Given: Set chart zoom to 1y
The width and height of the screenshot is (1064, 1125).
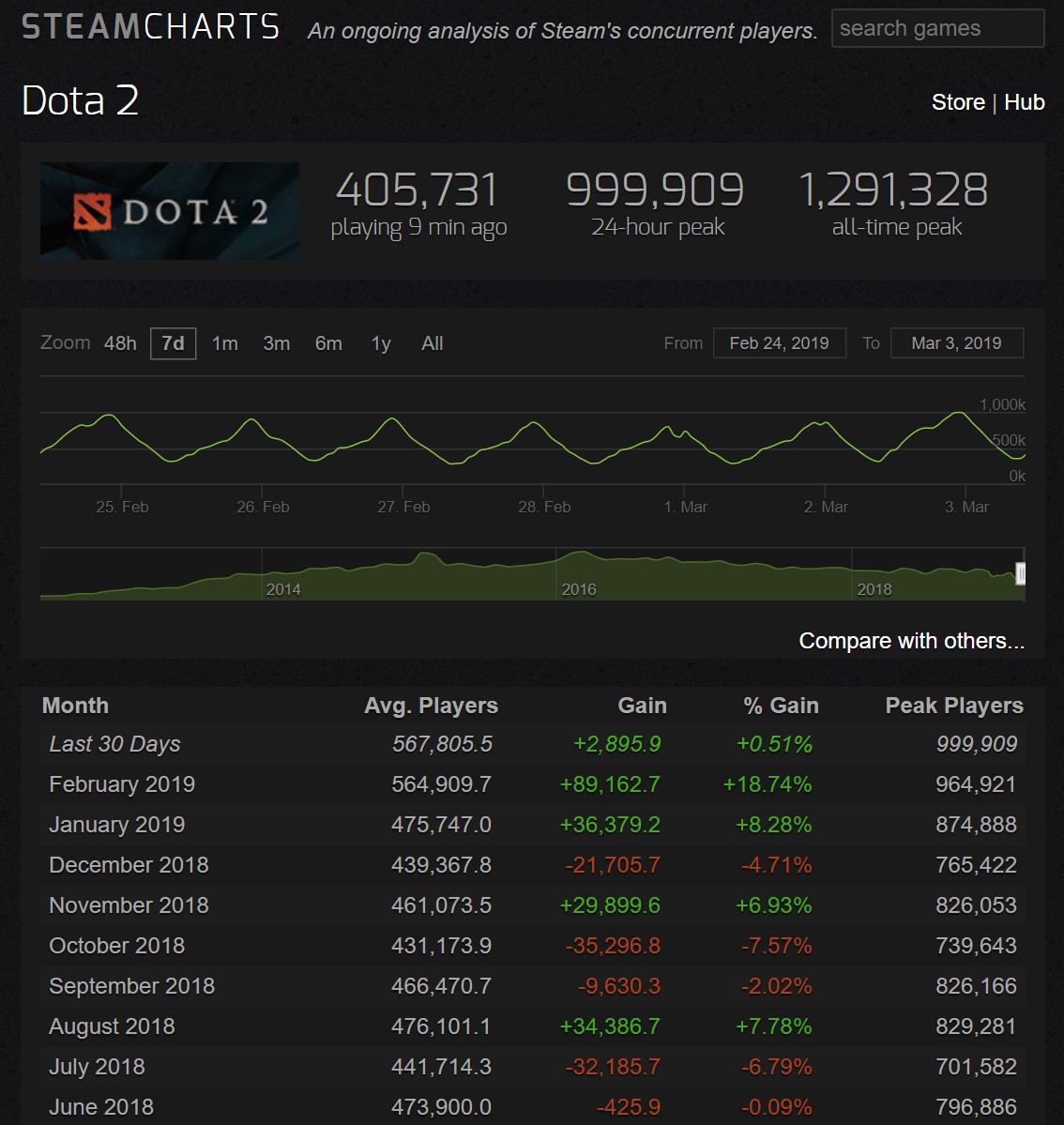Looking at the screenshot, I should click(380, 343).
